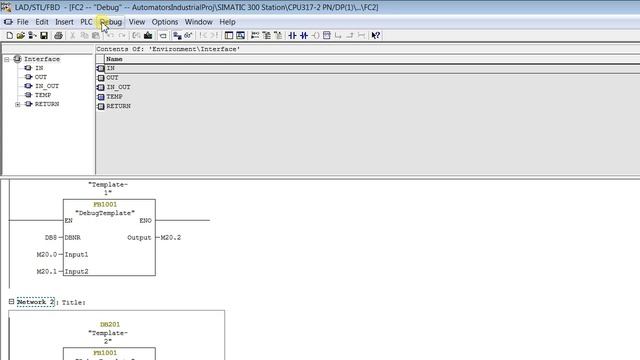Select OUT in the Interface tree

pos(41,77)
